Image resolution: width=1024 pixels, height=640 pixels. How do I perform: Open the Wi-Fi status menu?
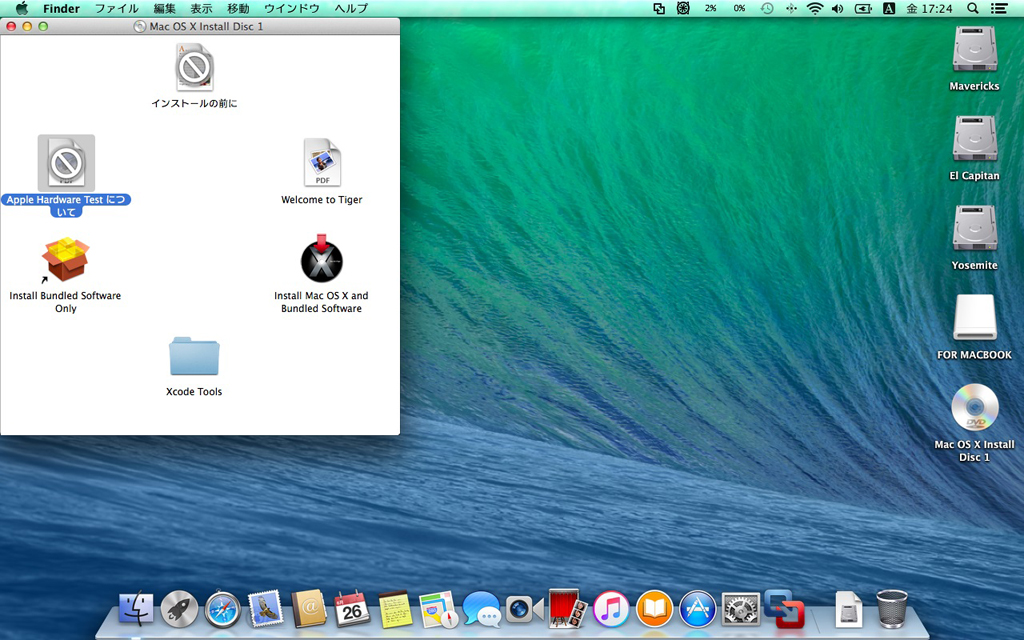click(814, 8)
